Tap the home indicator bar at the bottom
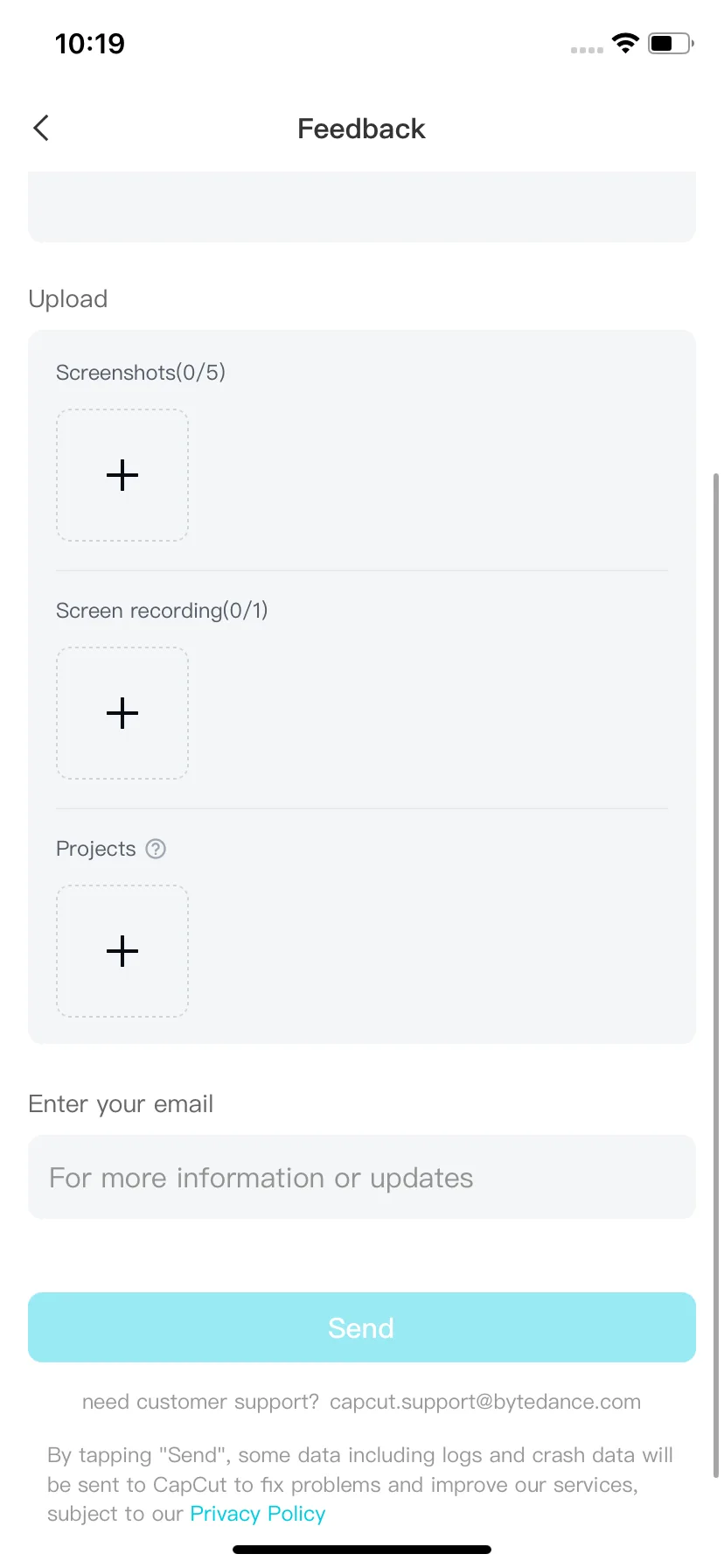The image size is (724, 1568). [x=362, y=1549]
